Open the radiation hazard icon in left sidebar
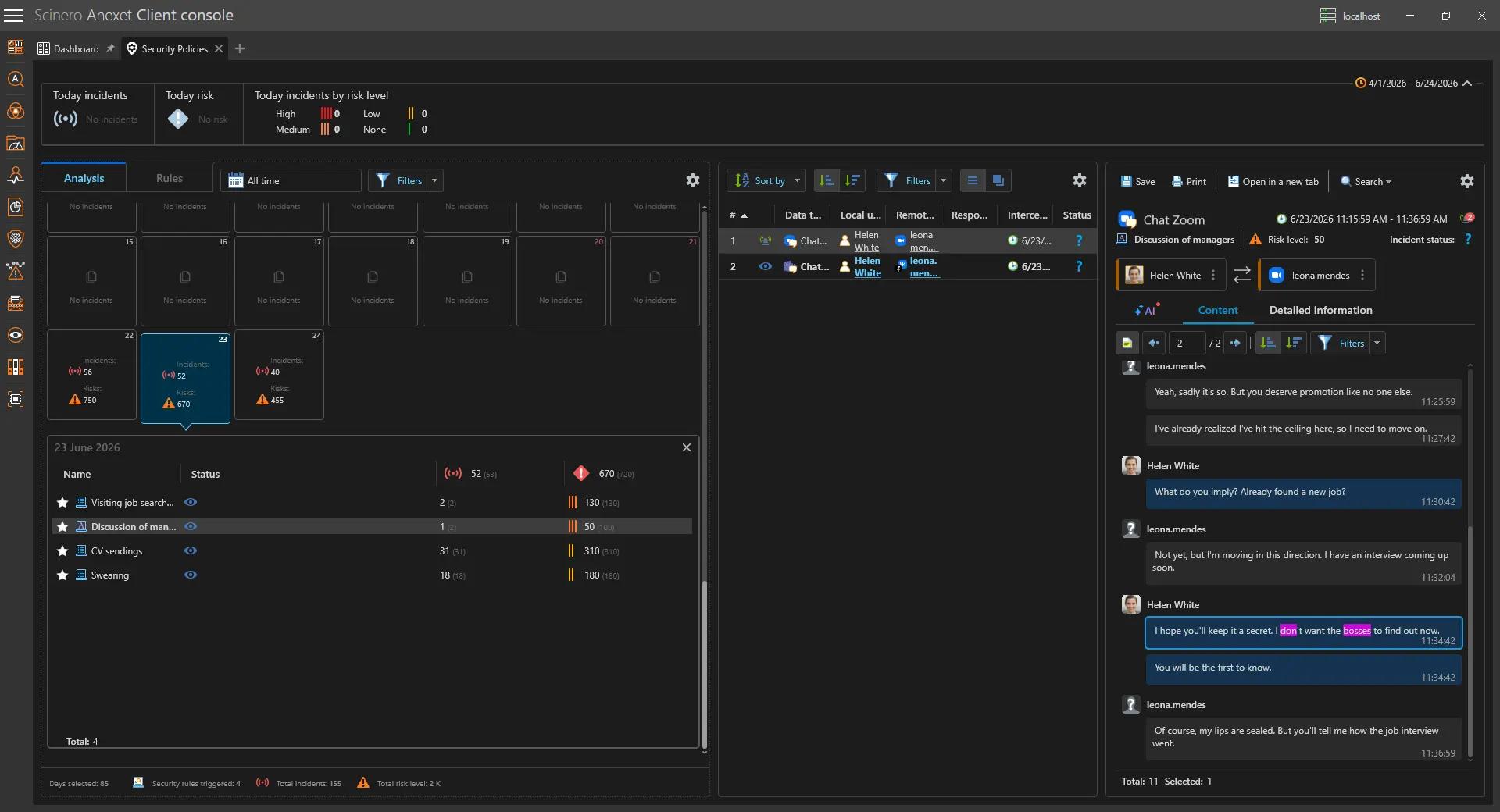The image size is (1500, 812). (16, 112)
